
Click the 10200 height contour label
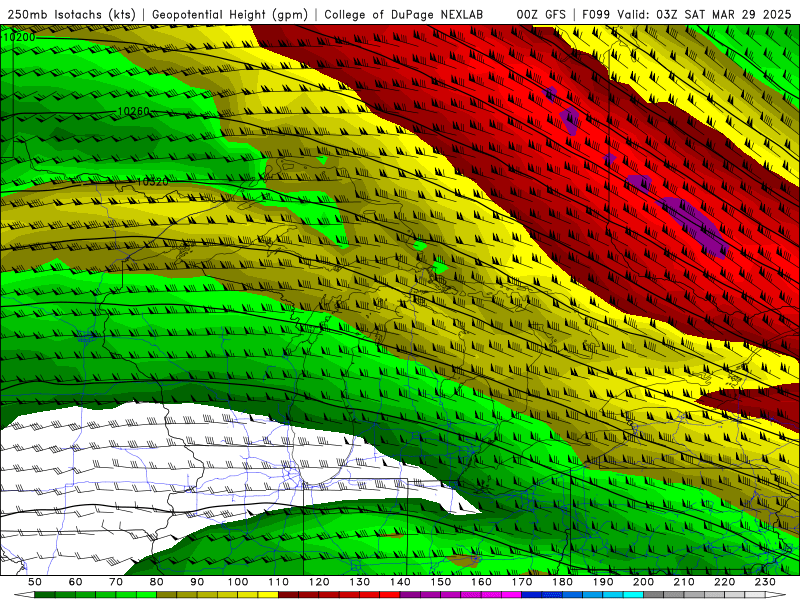[x=19, y=37]
